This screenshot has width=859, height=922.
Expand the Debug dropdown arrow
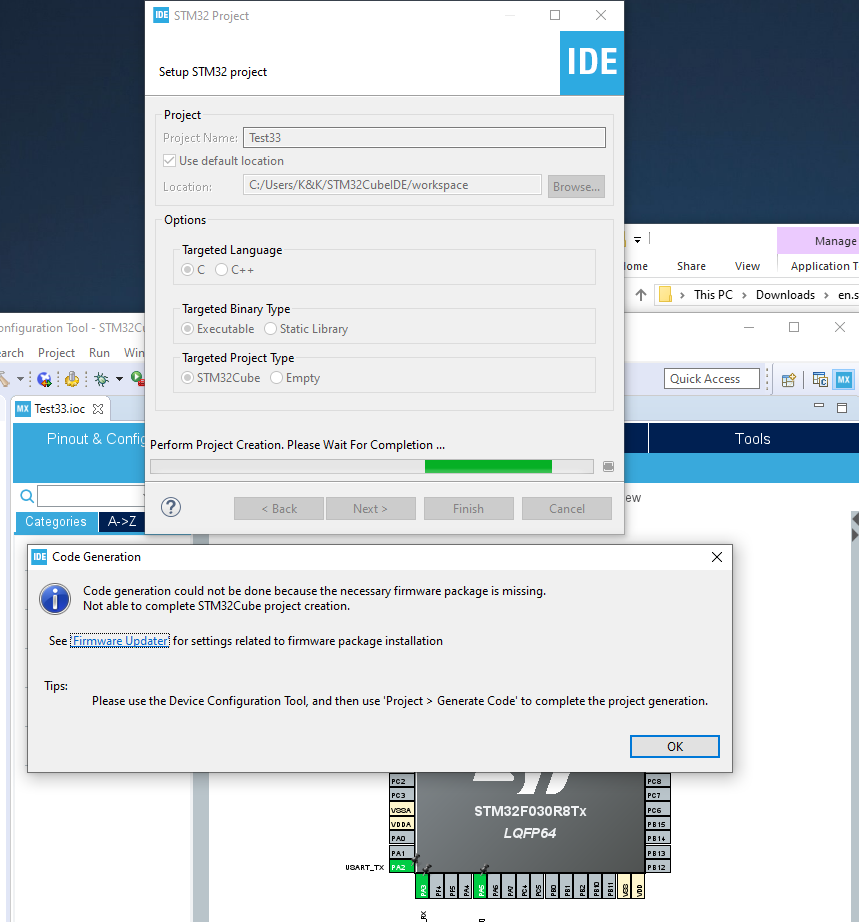point(119,379)
